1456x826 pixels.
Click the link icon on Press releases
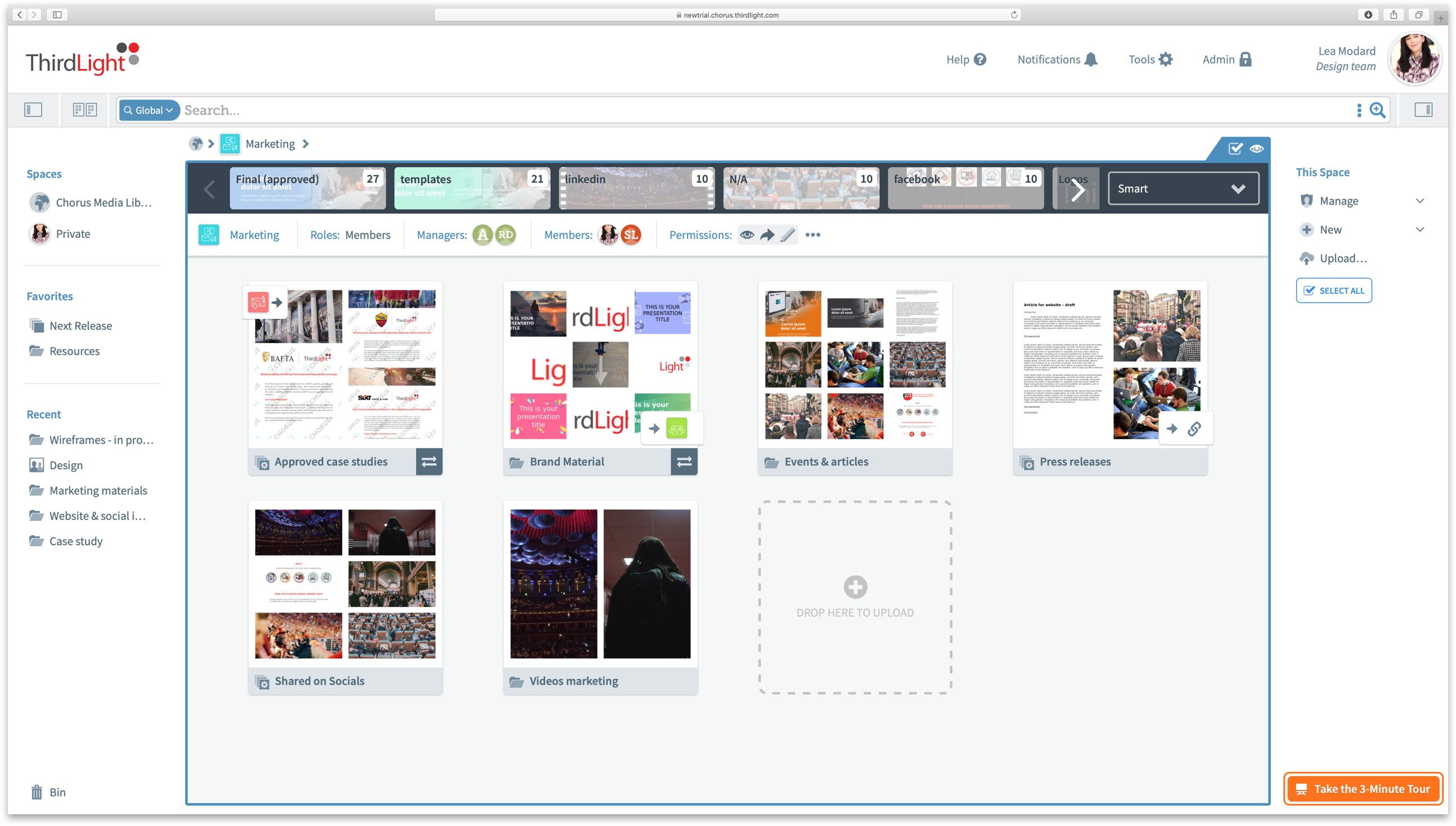pos(1194,429)
